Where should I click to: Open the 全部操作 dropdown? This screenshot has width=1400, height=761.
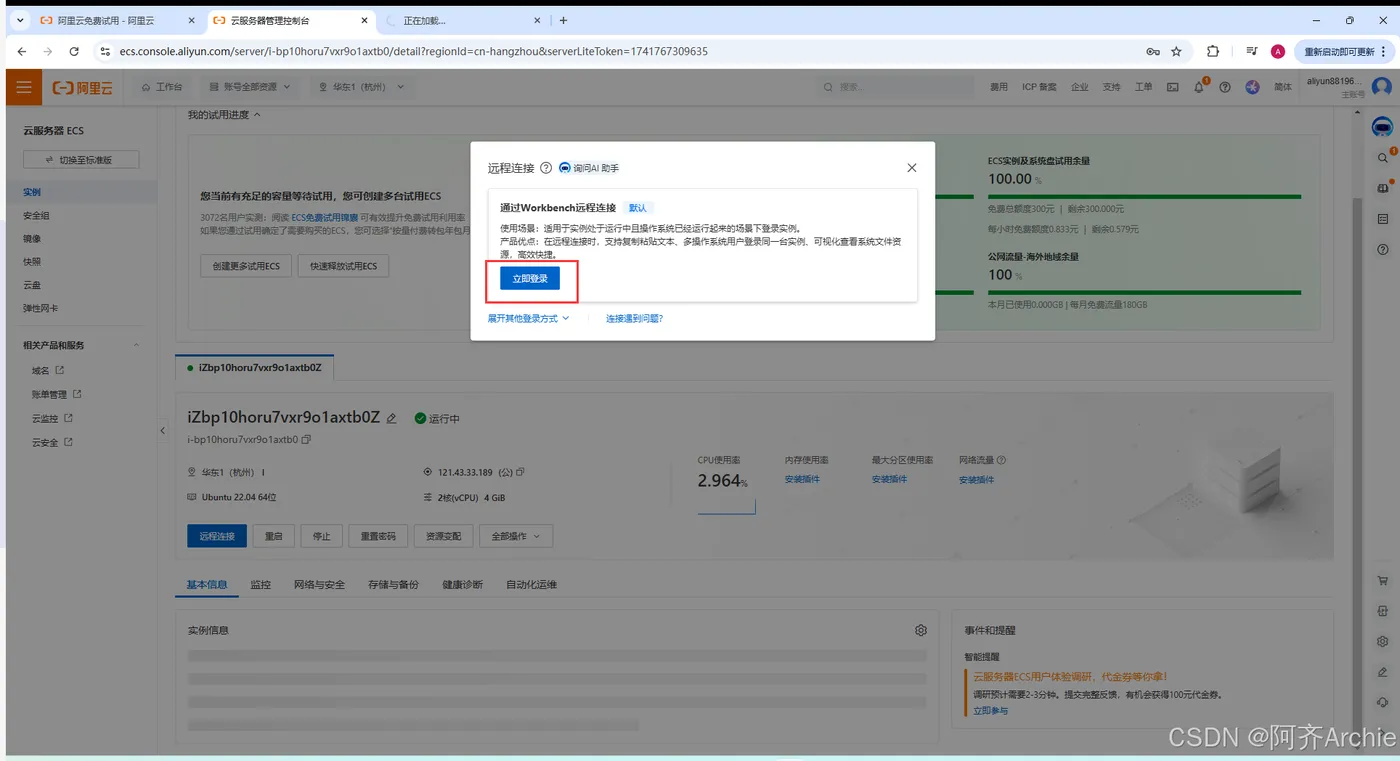coord(516,536)
